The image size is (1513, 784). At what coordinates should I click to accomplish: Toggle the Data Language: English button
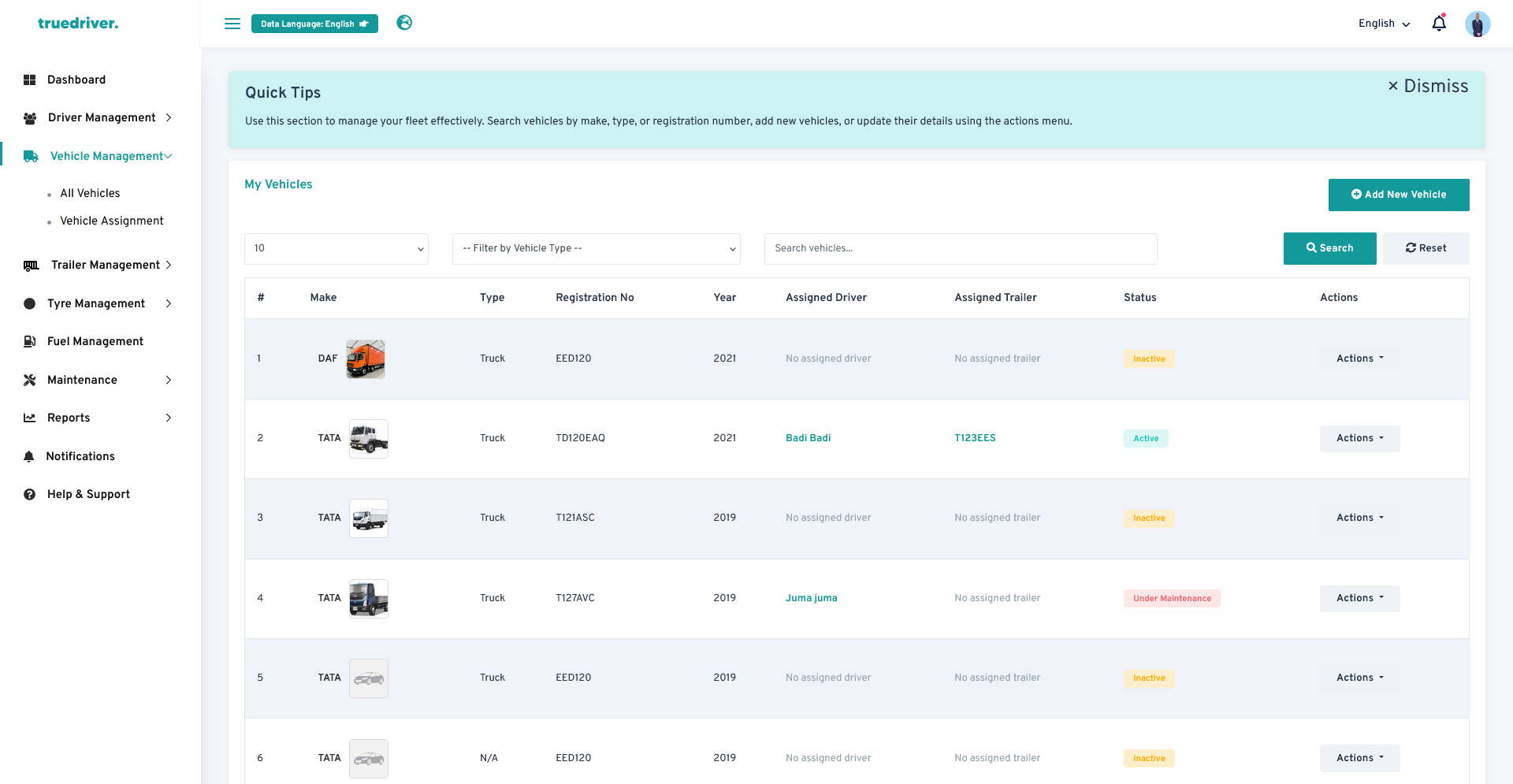tap(314, 24)
